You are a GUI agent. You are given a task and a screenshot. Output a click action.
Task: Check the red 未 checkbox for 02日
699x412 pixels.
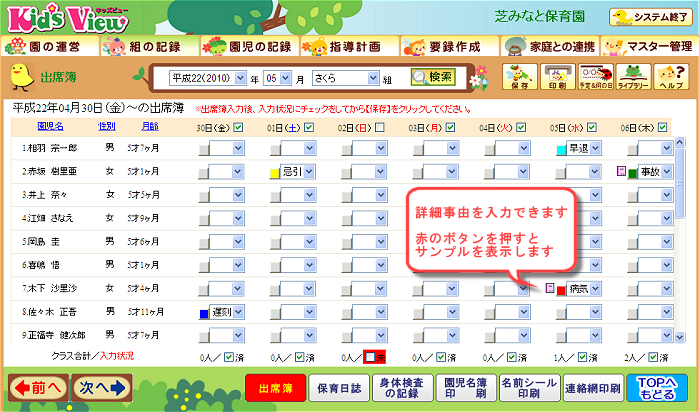tap(370, 355)
